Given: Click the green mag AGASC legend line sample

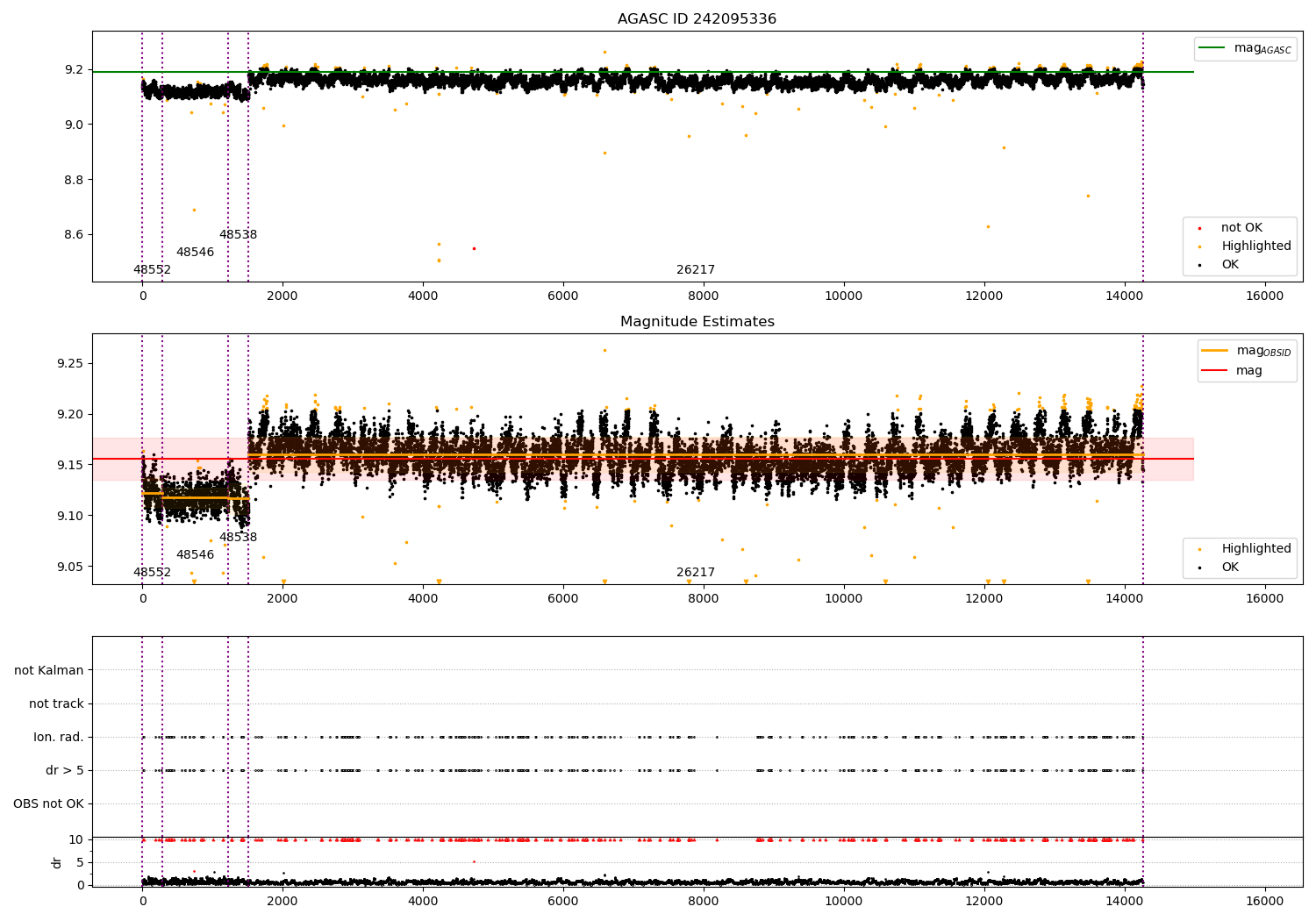Looking at the screenshot, I should click(x=1212, y=48).
